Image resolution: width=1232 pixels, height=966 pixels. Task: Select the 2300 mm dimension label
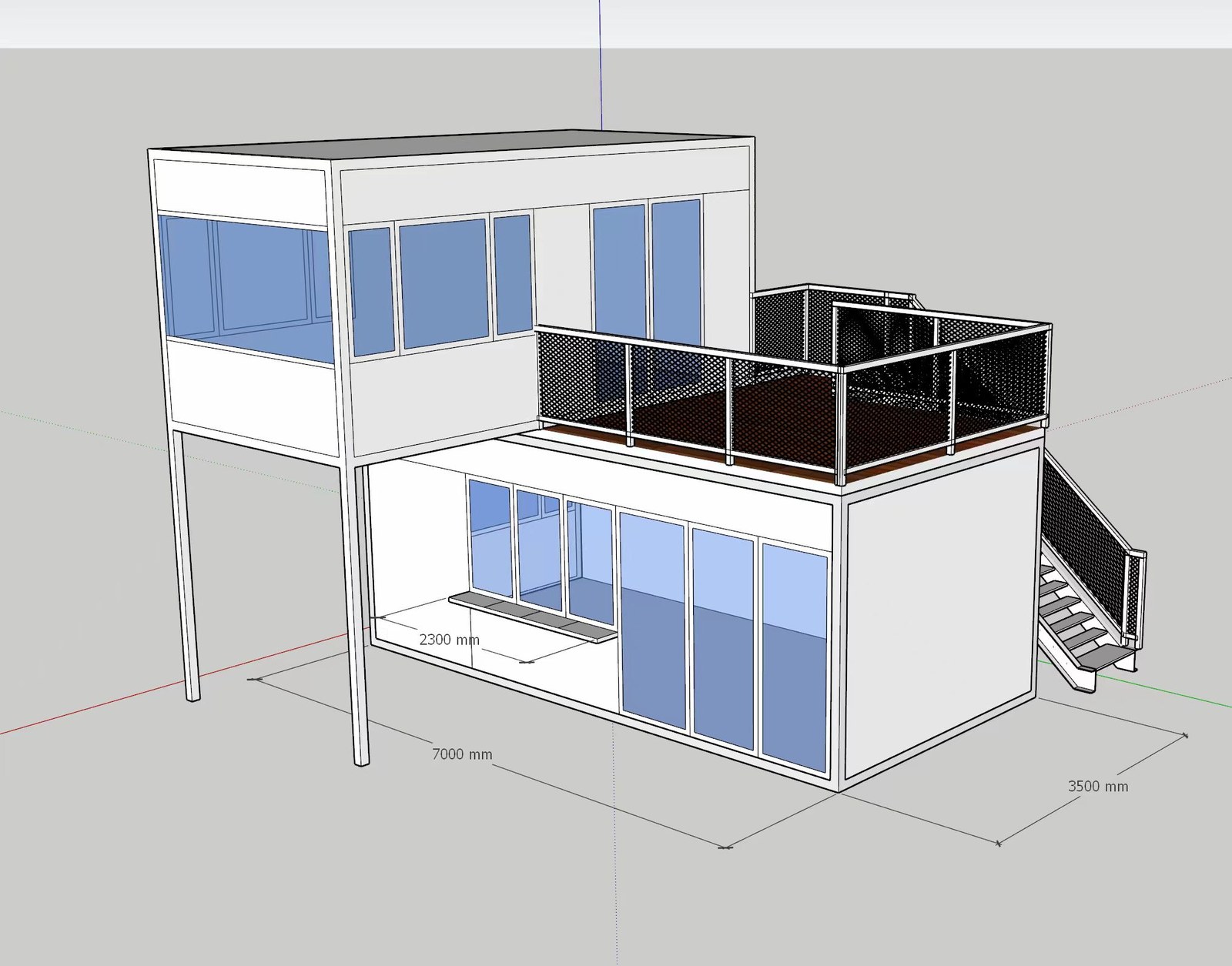pos(449,640)
